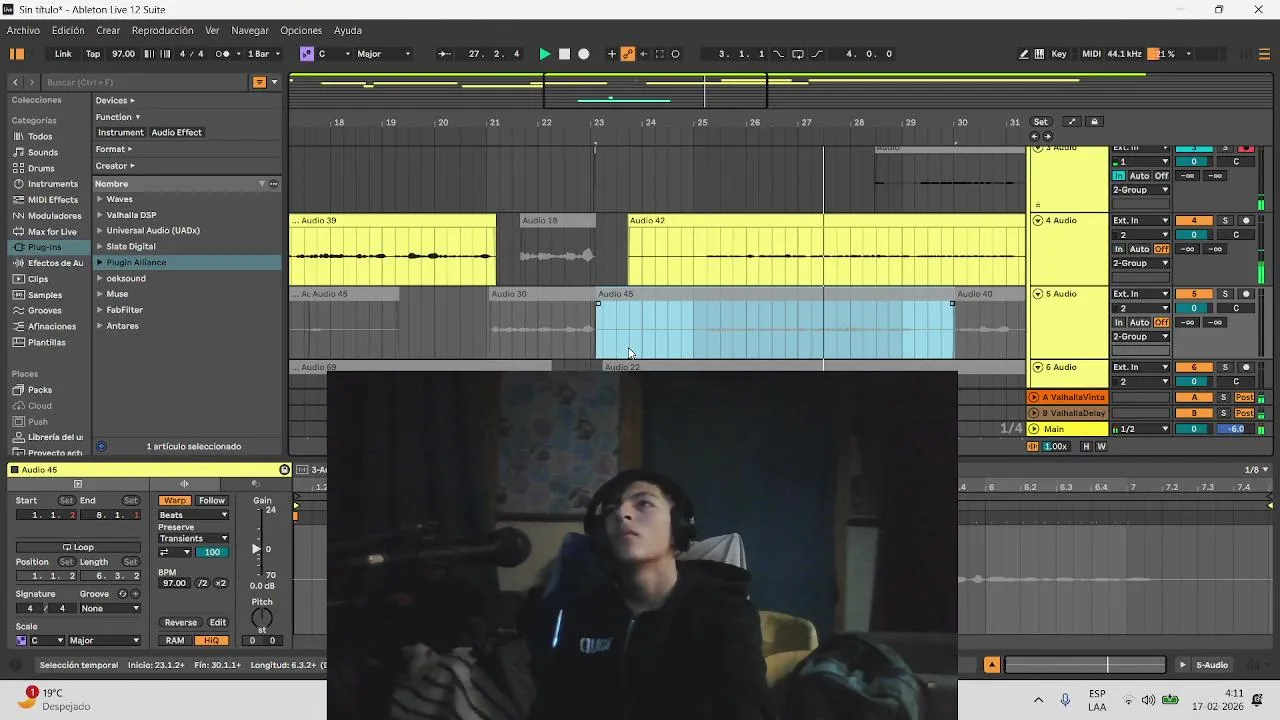Deactivate track 5 with its orange number button
The height and width of the screenshot is (720, 1280).
(x=1194, y=294)
